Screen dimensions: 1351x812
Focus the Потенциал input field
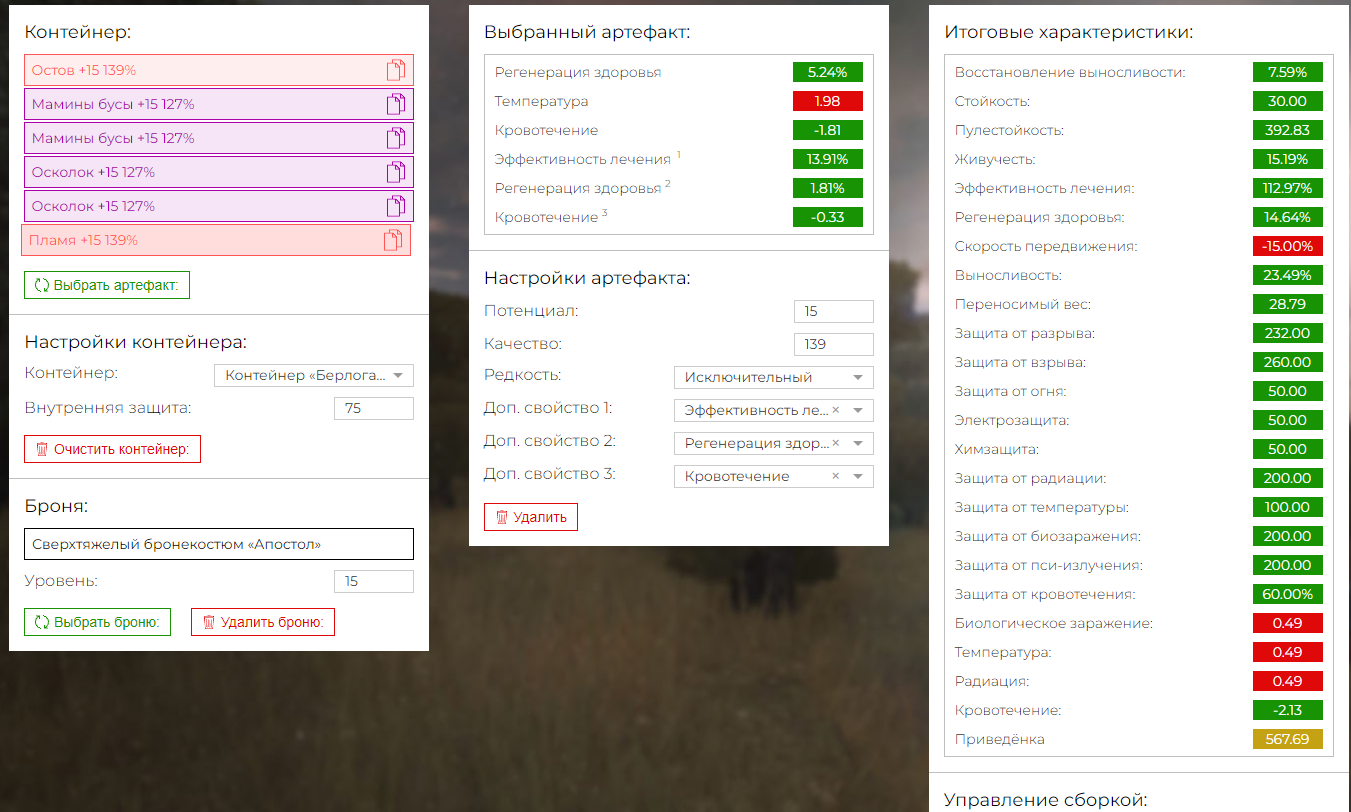tap(833, 311)
